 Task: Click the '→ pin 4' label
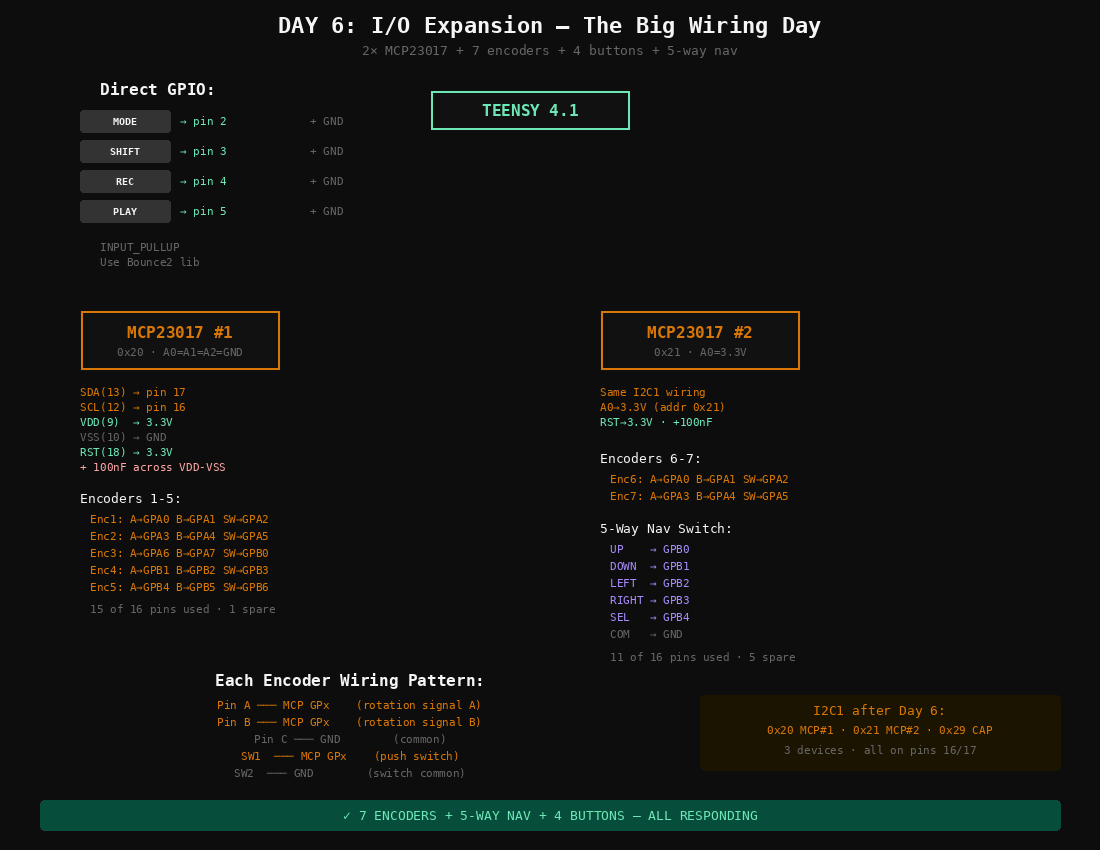pyautogui.click(x=203, y=182)
